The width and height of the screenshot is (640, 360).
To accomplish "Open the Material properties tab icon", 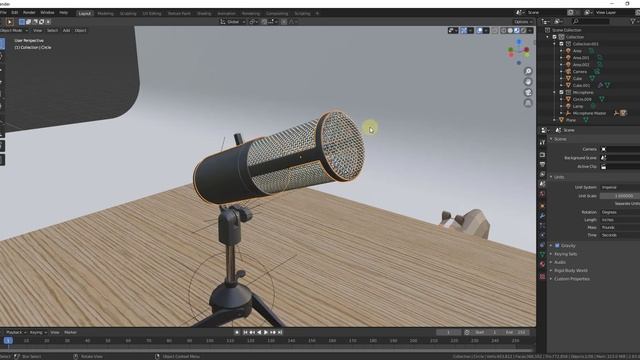I will click(x=542, y=264).
